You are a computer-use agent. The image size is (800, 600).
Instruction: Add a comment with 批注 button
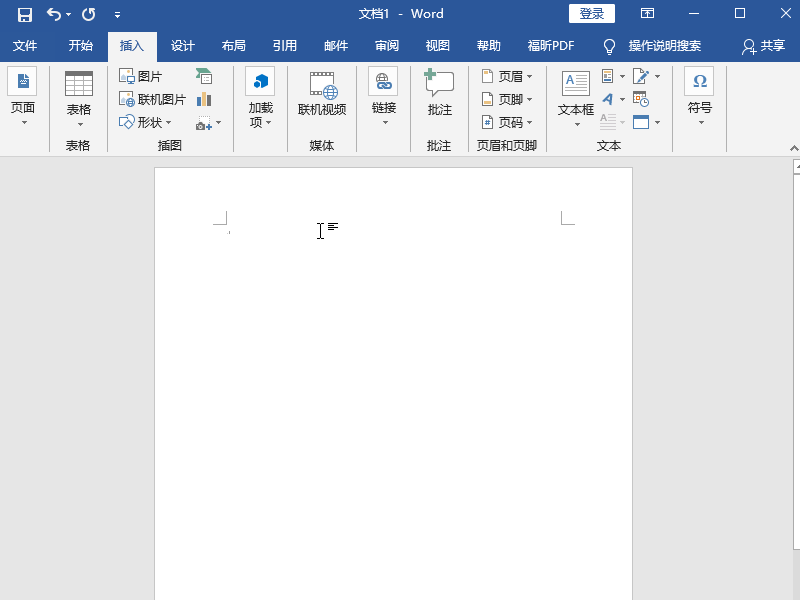coord(439,96)
